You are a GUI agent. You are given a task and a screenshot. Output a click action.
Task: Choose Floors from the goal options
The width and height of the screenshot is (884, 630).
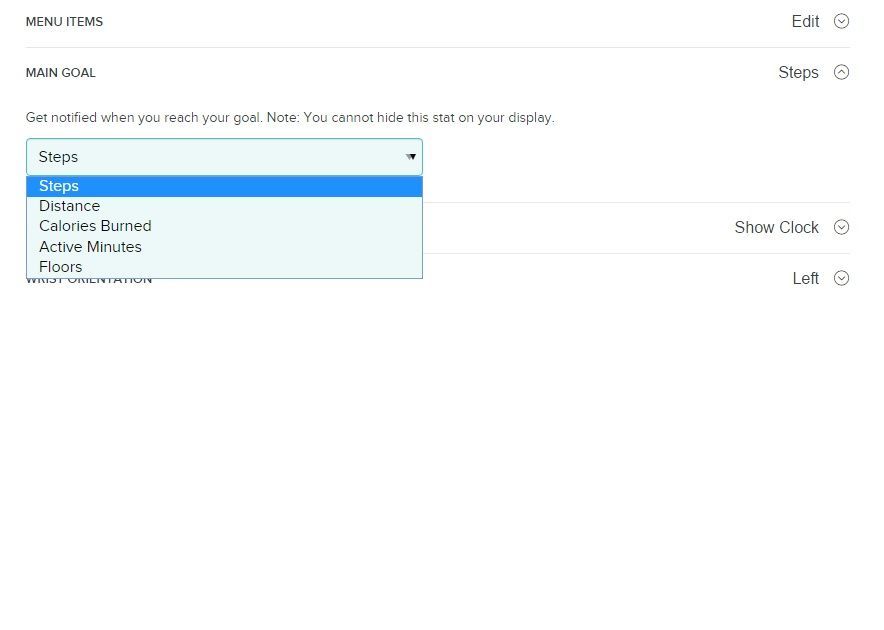60,267
